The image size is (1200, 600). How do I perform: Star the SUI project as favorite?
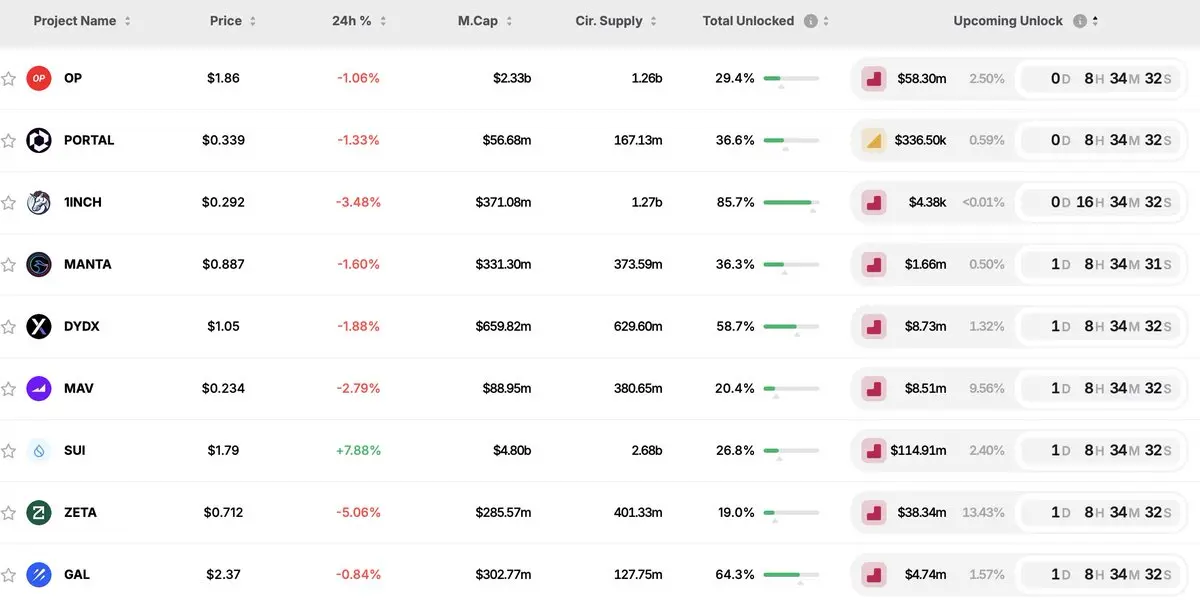pos(9,450)
